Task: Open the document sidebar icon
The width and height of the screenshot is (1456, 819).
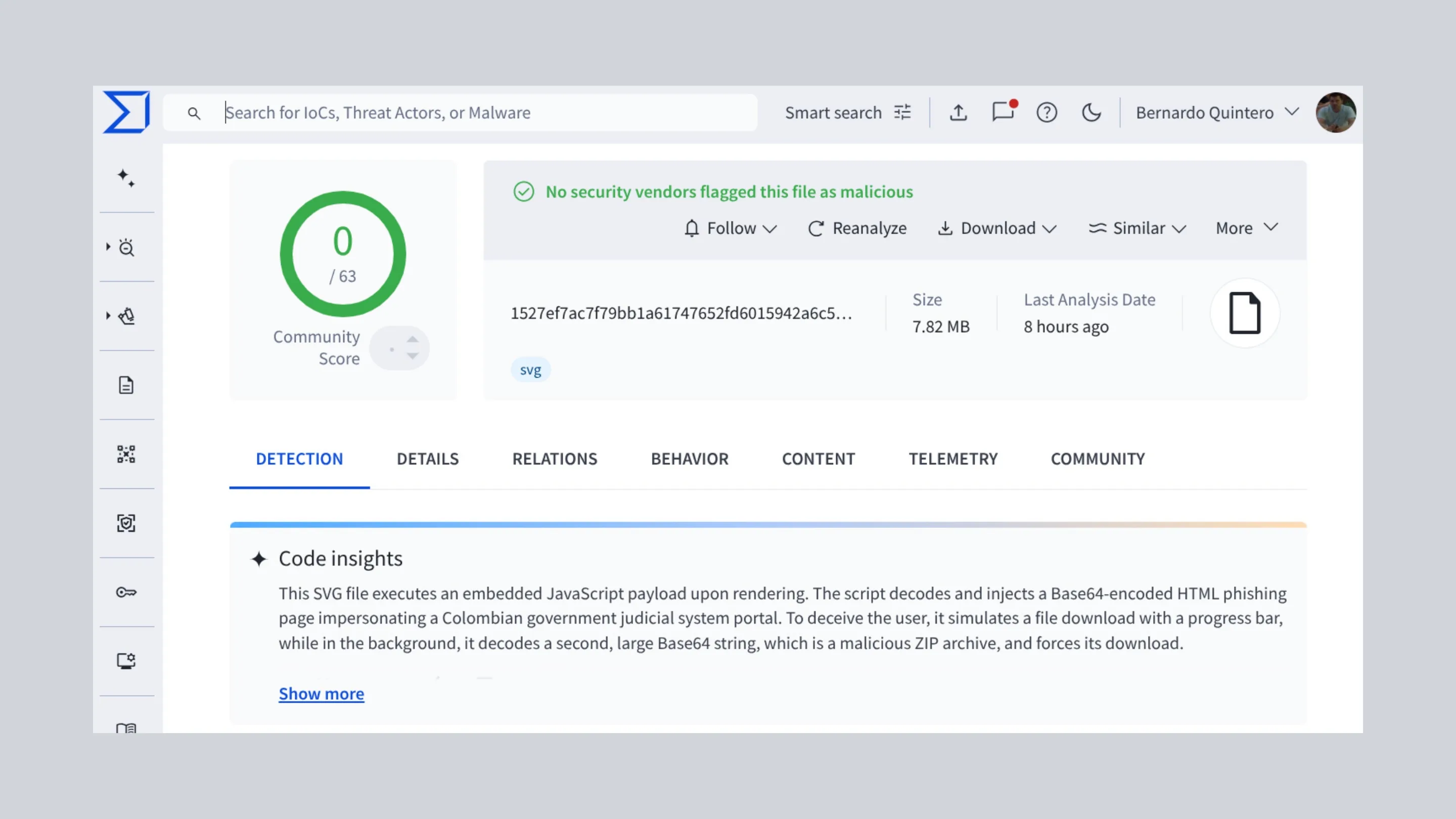Action: point(126,385)
